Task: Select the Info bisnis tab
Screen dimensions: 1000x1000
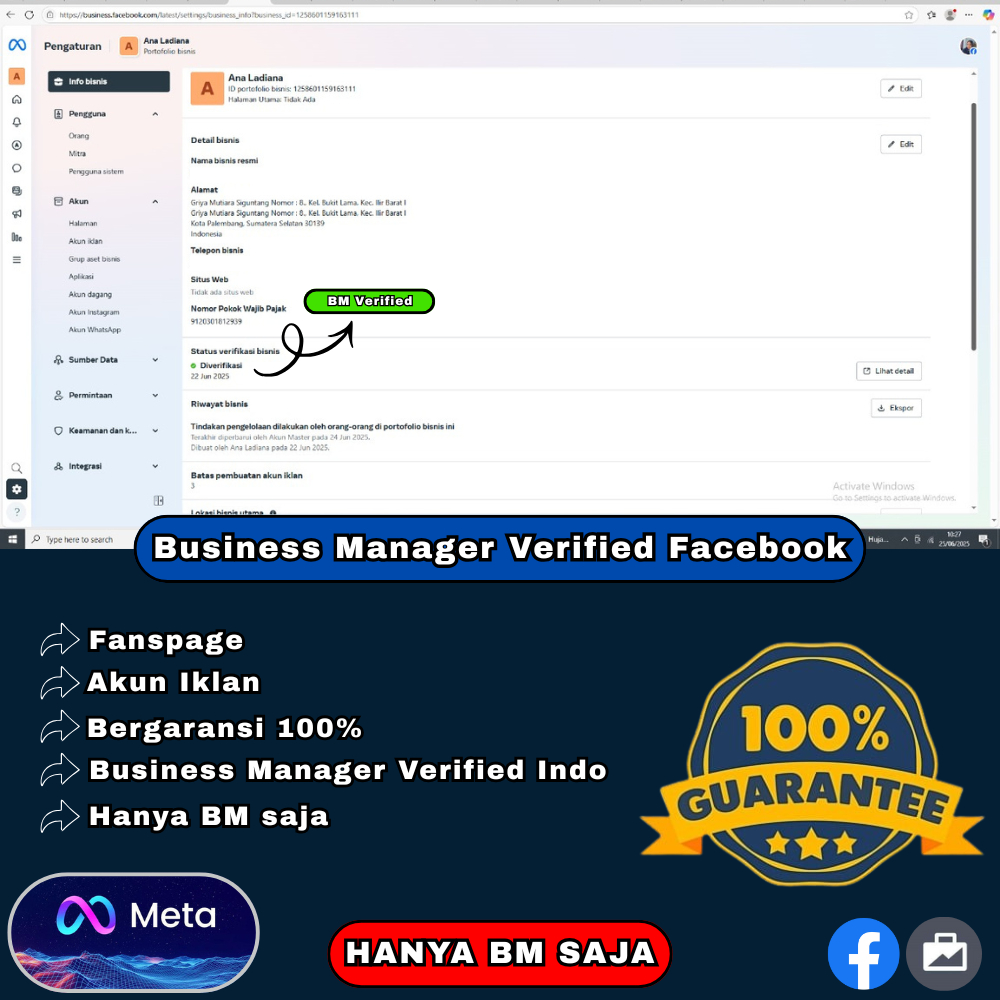Action: tap(108, 81)
